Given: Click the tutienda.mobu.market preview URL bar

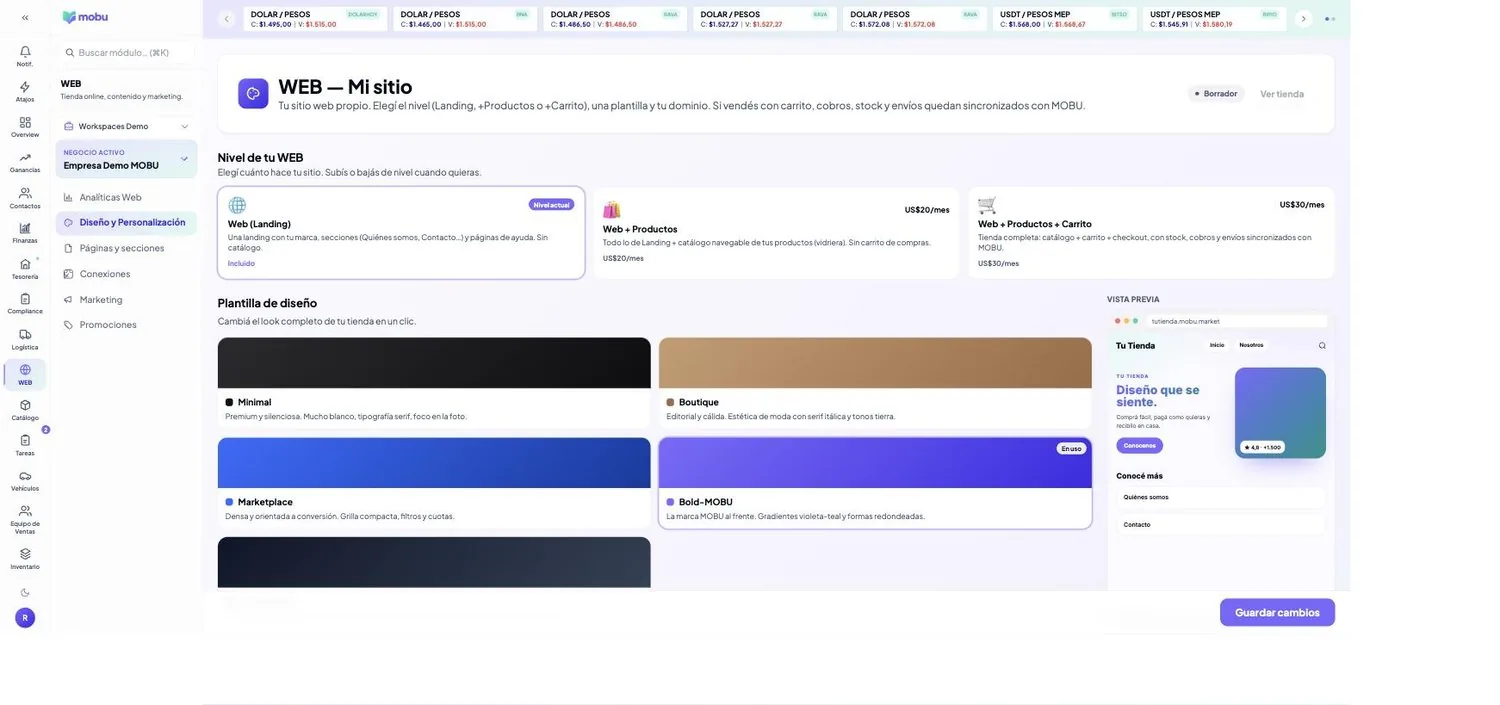Looking at the screenshot, I should (1238, 321).
